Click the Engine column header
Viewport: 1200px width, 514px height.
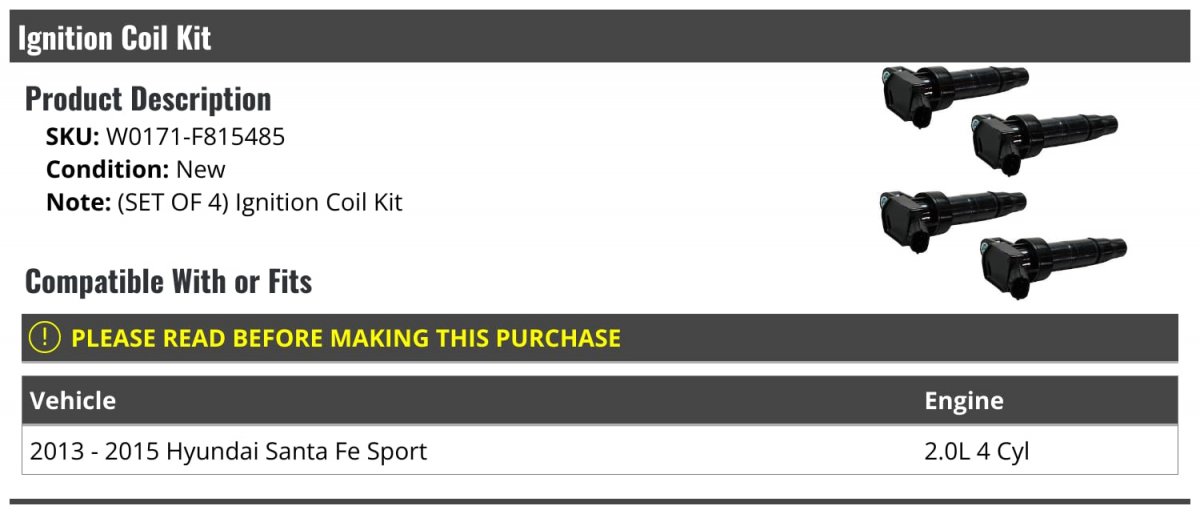click(964, 401)
